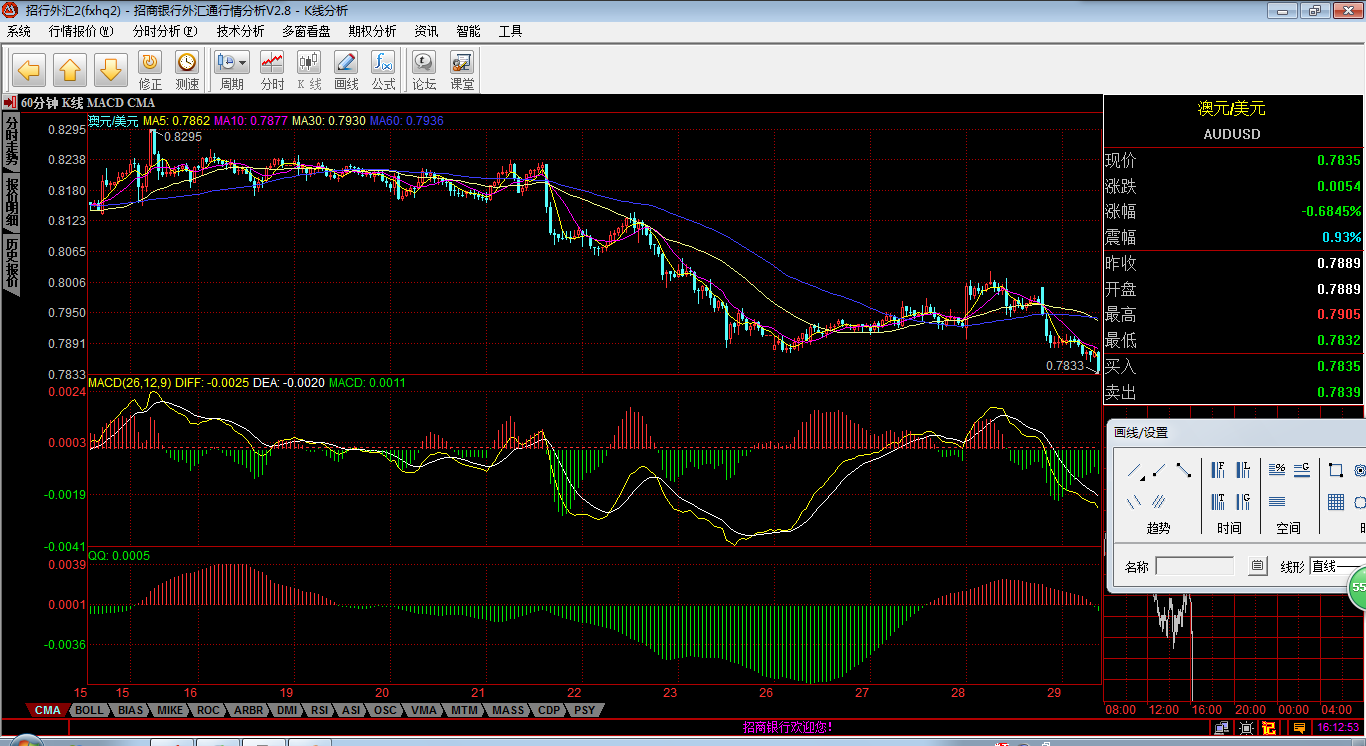Open the 技术分析 menu

tap(240, 31)
